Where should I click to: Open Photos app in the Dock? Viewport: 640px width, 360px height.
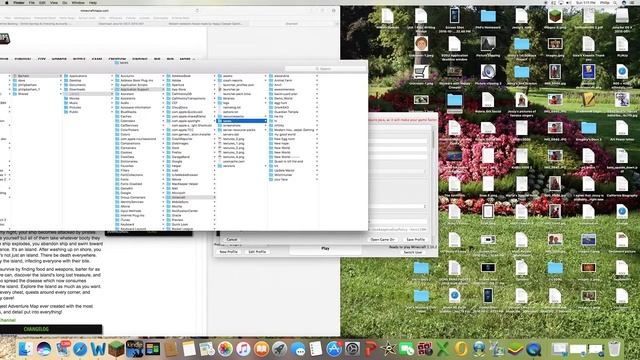(x=225, y=349)
